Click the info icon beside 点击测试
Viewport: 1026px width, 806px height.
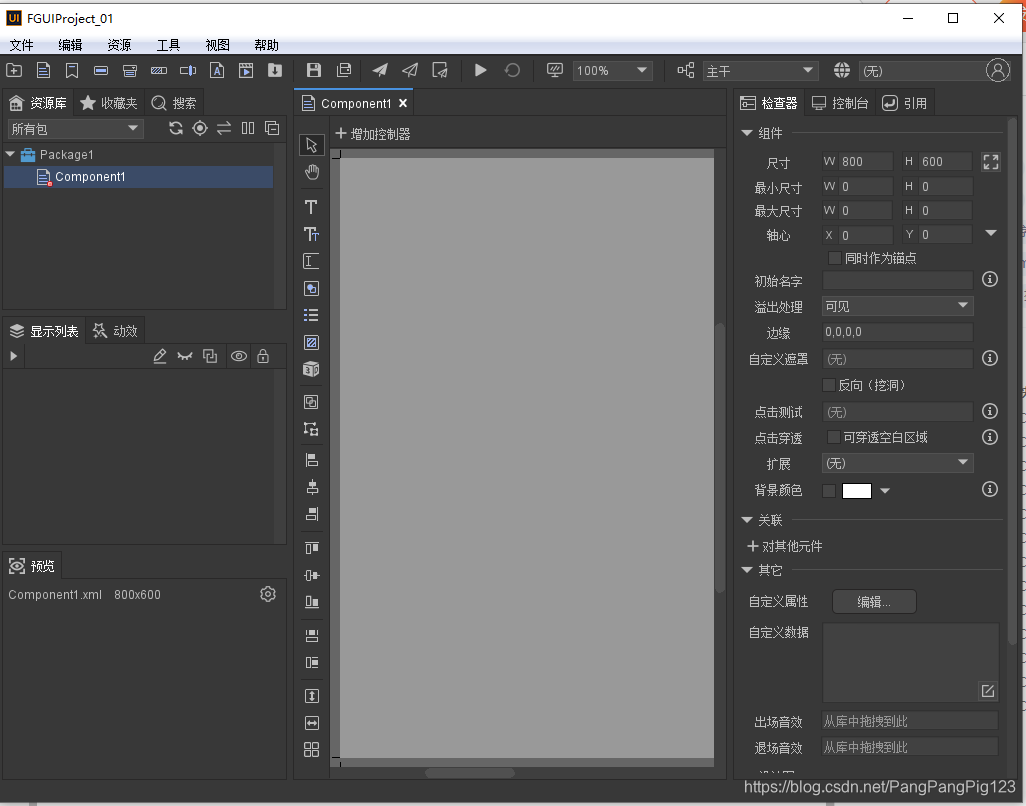coord(989,411)
